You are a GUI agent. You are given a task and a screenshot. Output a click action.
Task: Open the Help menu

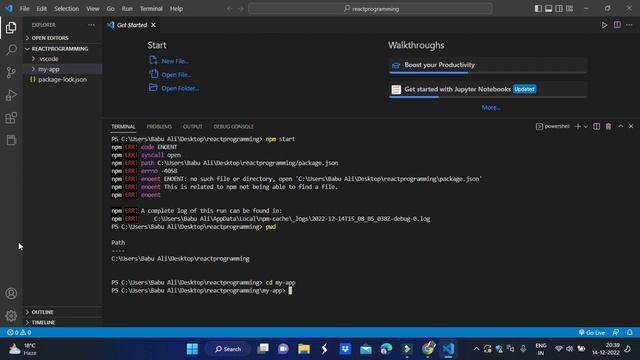[176, 9]
